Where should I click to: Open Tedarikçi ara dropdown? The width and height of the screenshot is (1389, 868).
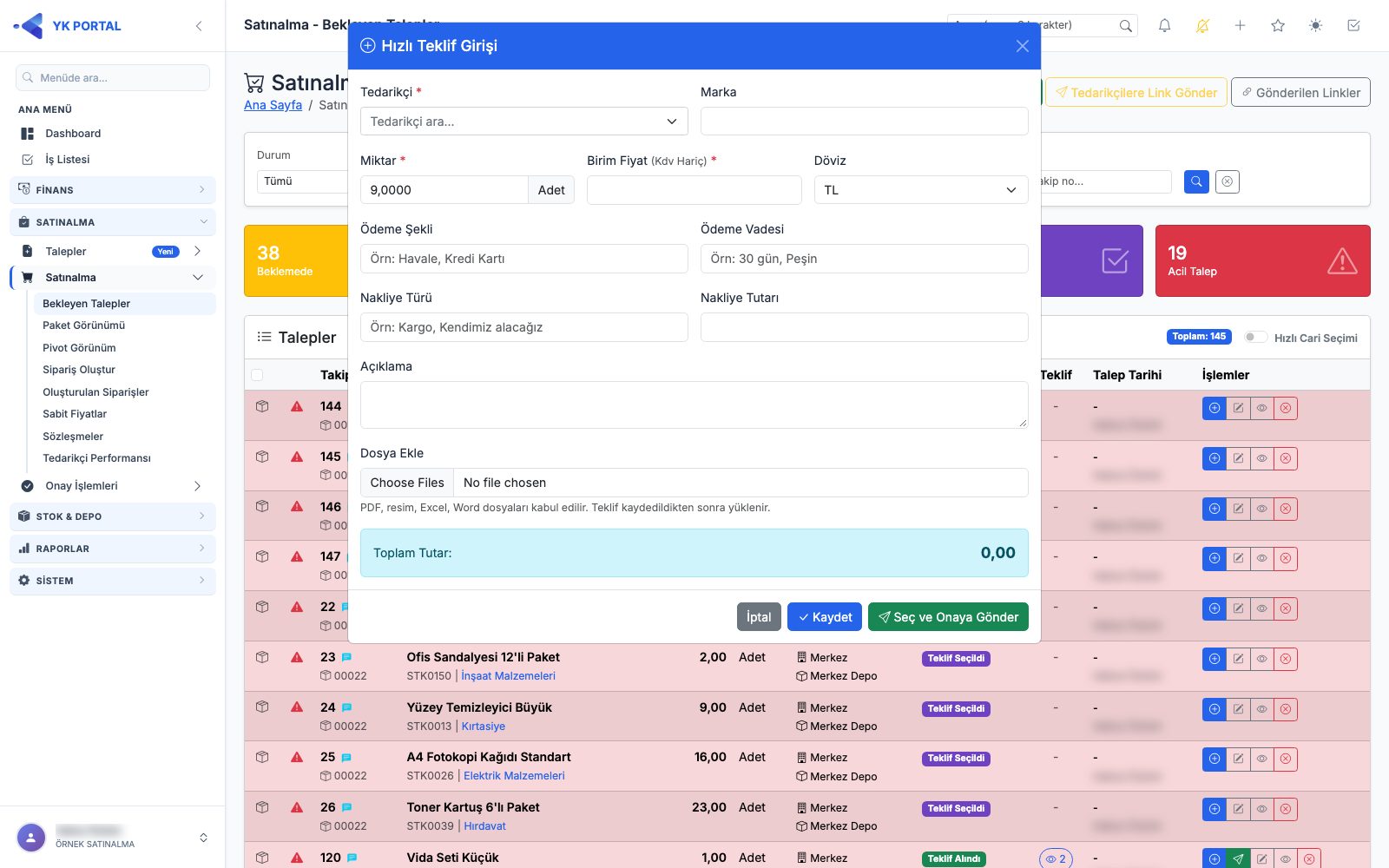pos(524,122)
